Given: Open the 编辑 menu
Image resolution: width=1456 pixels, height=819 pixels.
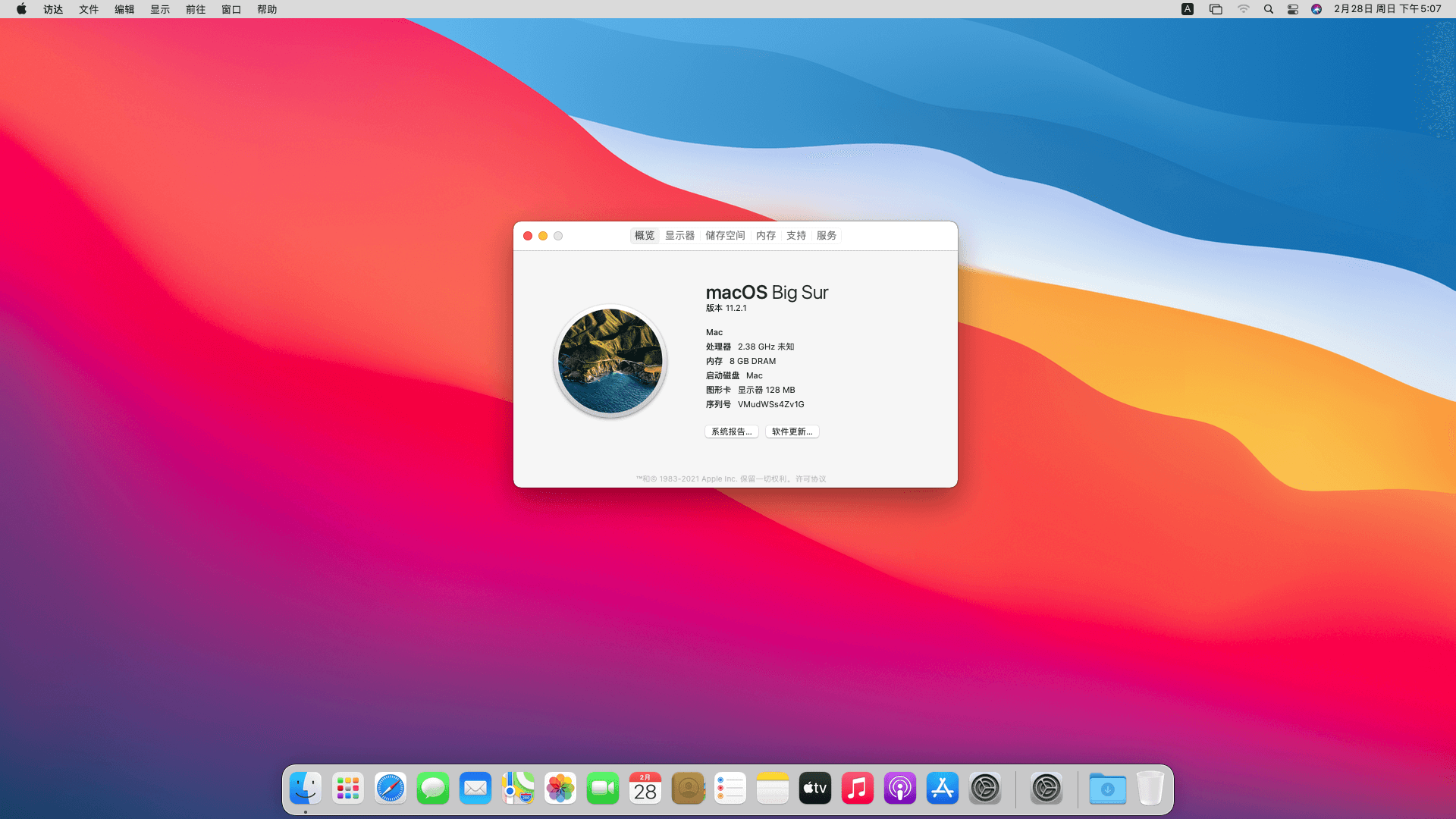Looking at the screenshot, I should click(124, 9).
